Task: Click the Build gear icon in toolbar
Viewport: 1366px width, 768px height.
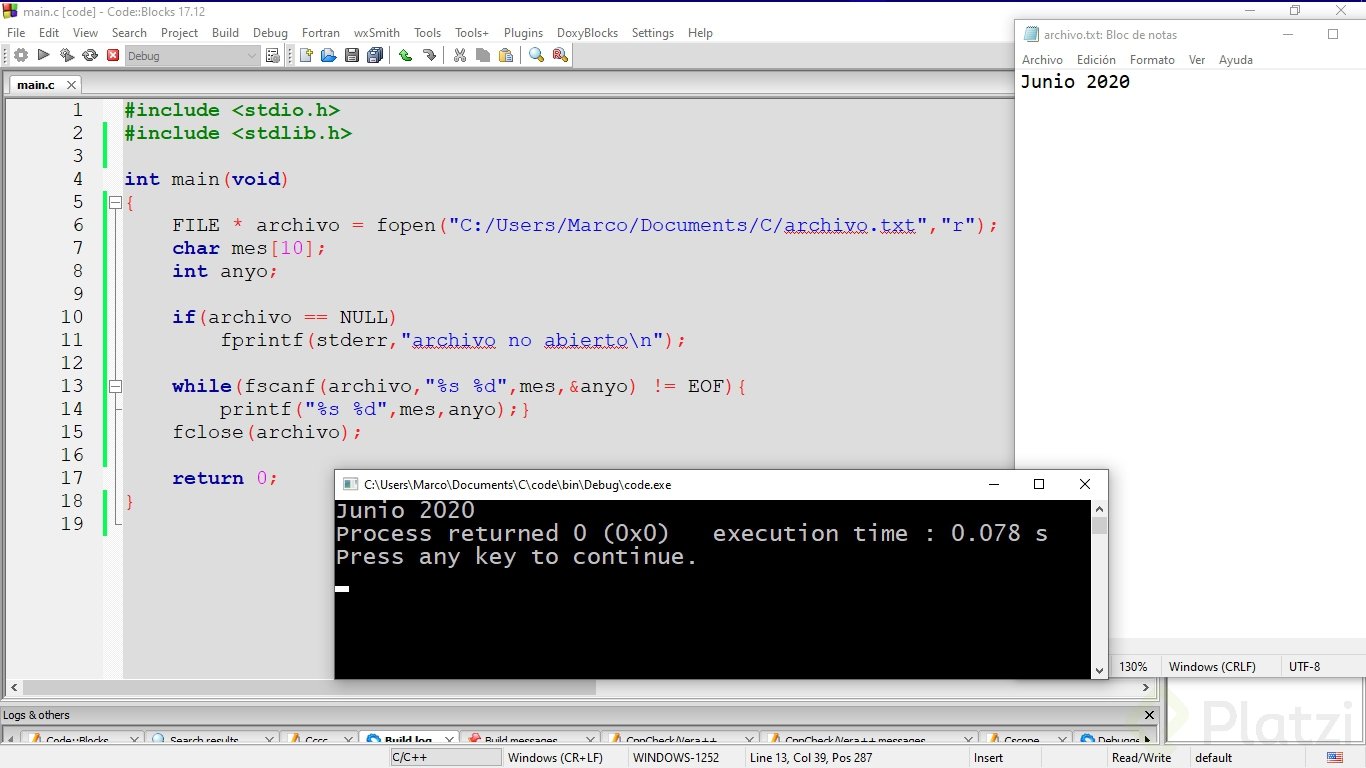Action: pyautogui.click(x=20, y=56)
